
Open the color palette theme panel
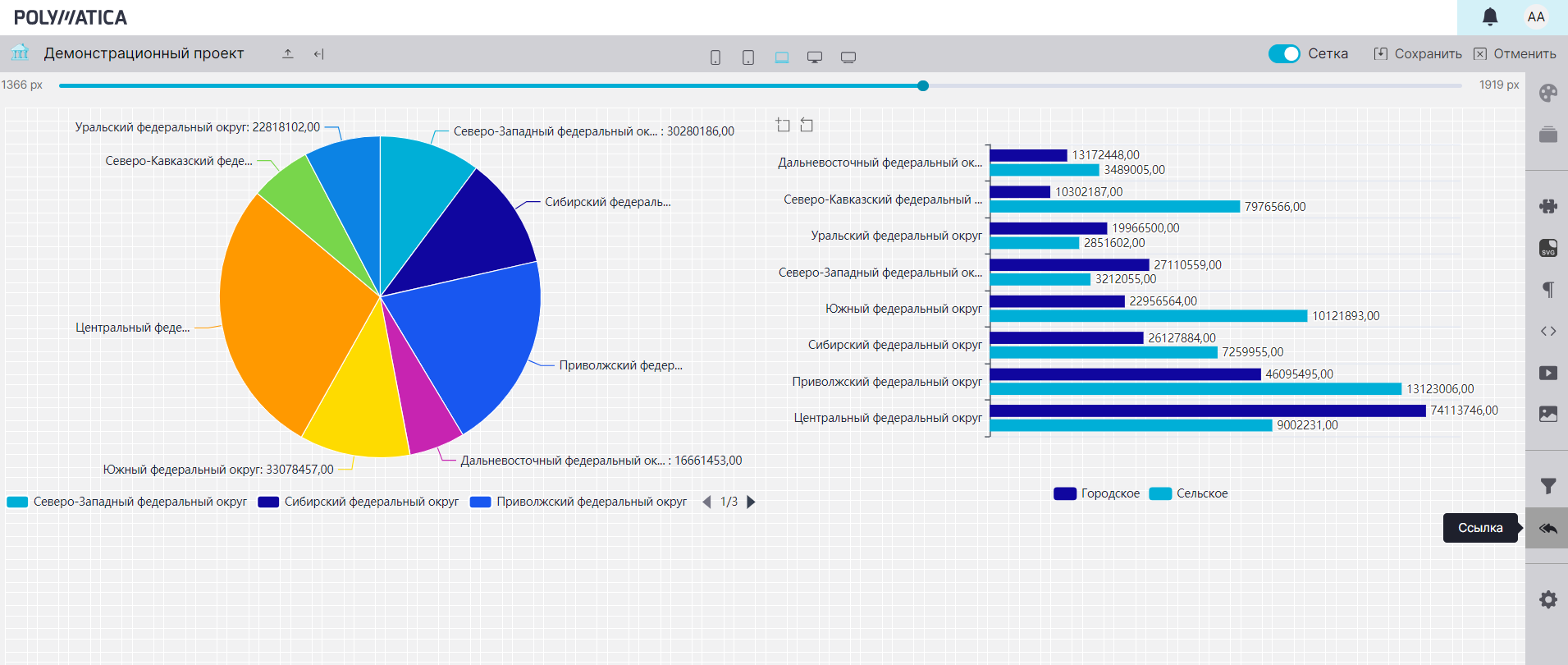pos(1547,93)
